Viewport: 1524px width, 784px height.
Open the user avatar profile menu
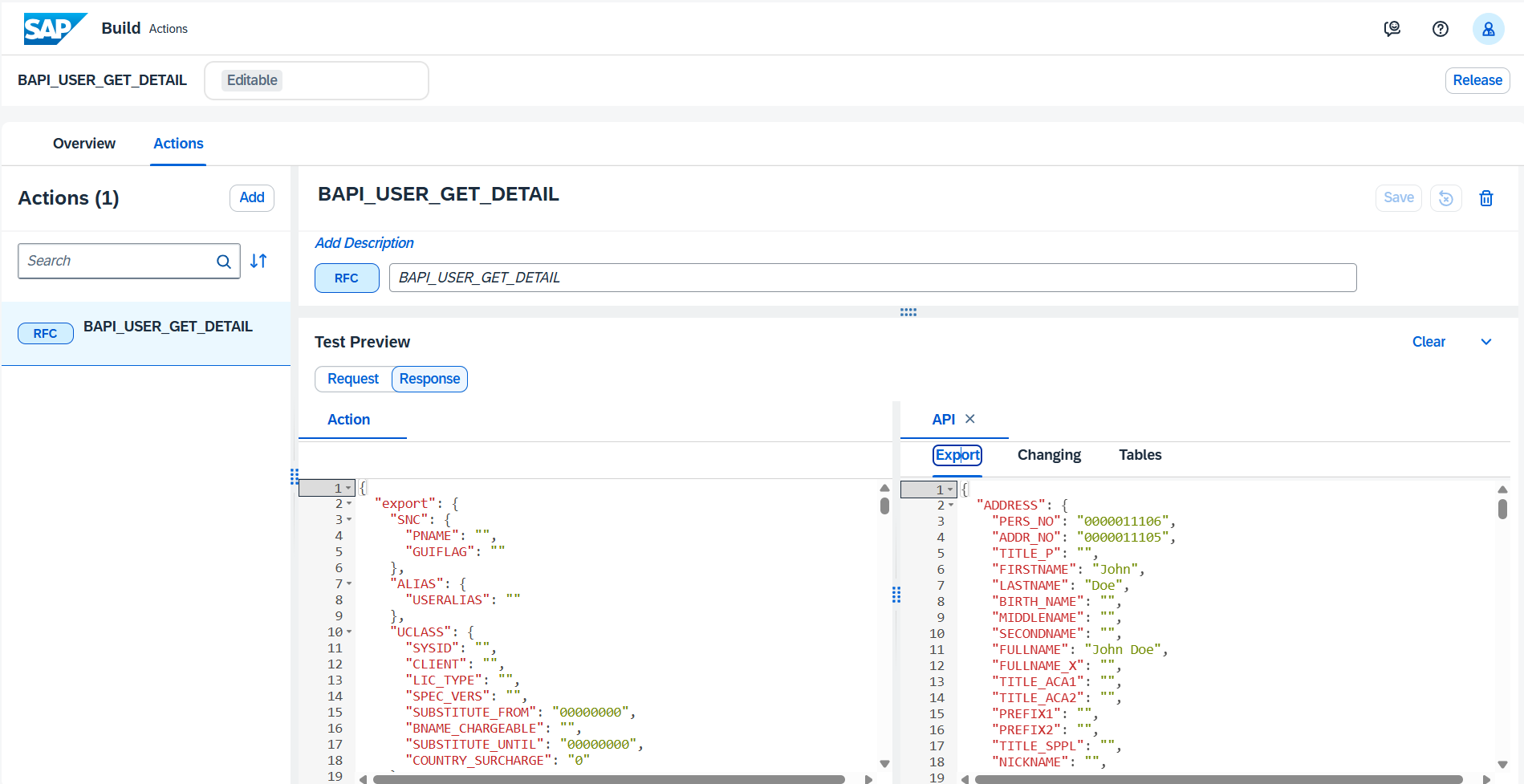1489,29
